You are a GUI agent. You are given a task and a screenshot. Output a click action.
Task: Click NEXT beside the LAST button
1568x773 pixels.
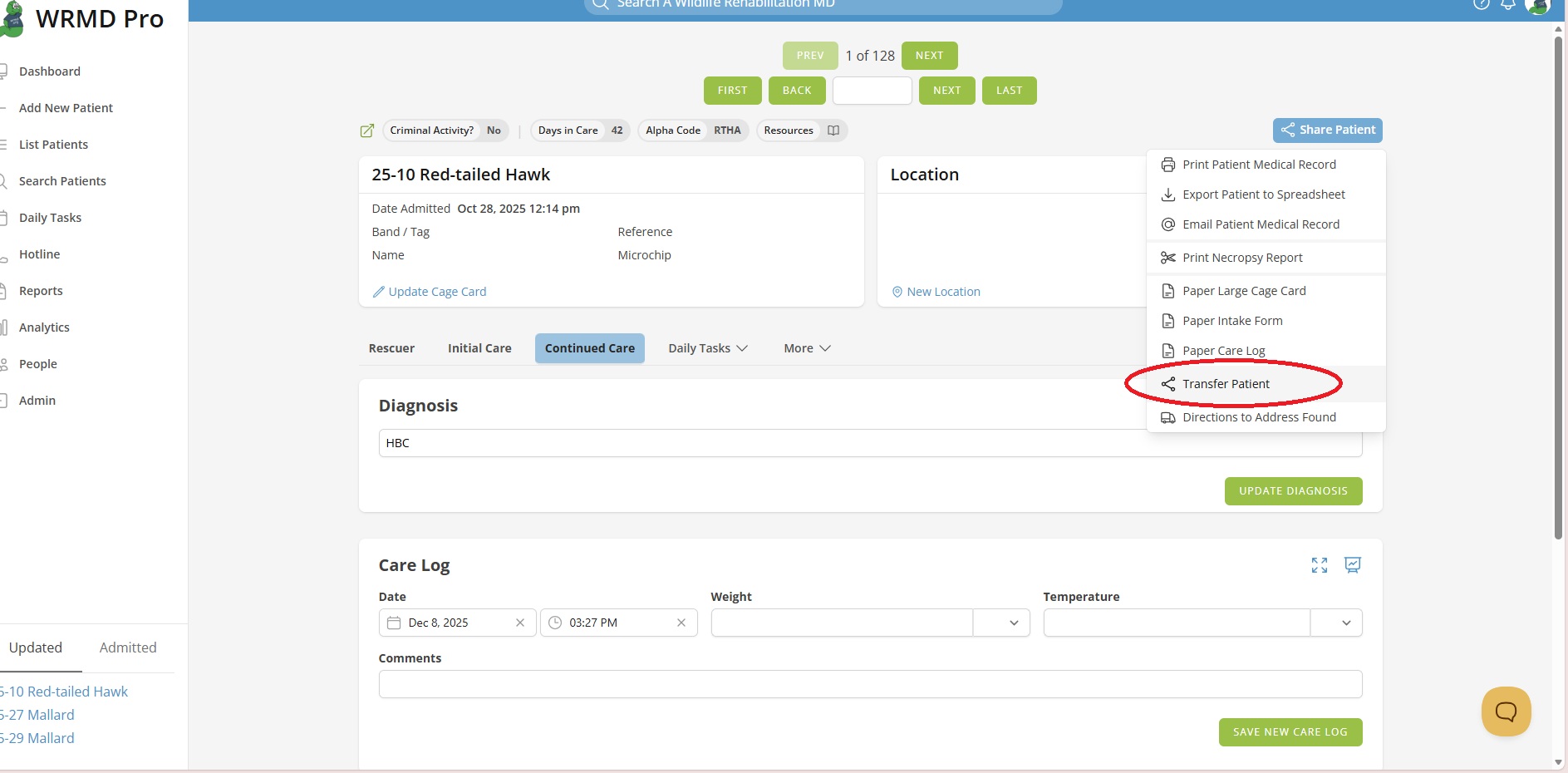(946, 91)
